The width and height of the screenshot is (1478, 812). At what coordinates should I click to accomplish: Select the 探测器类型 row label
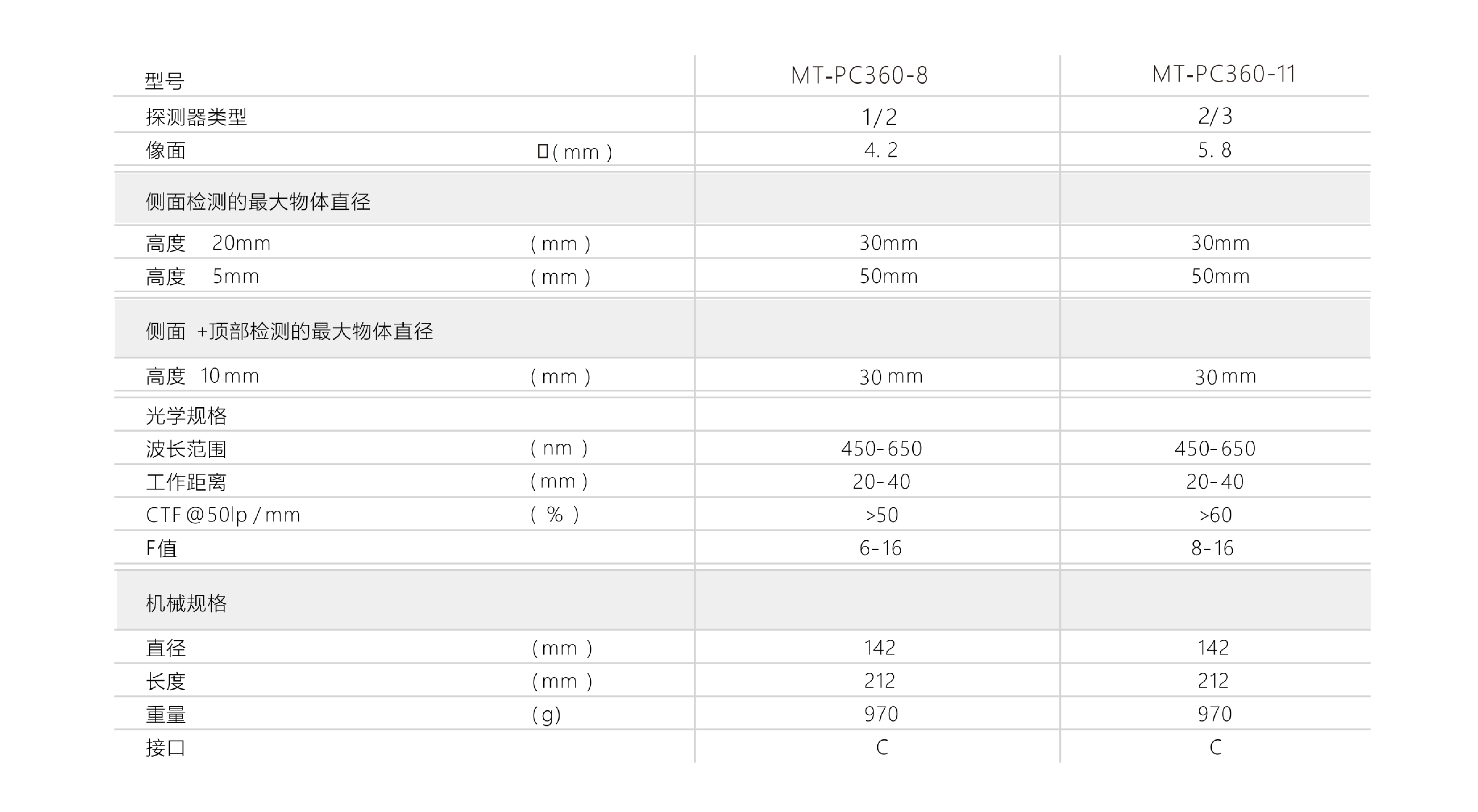click(196, 117)
